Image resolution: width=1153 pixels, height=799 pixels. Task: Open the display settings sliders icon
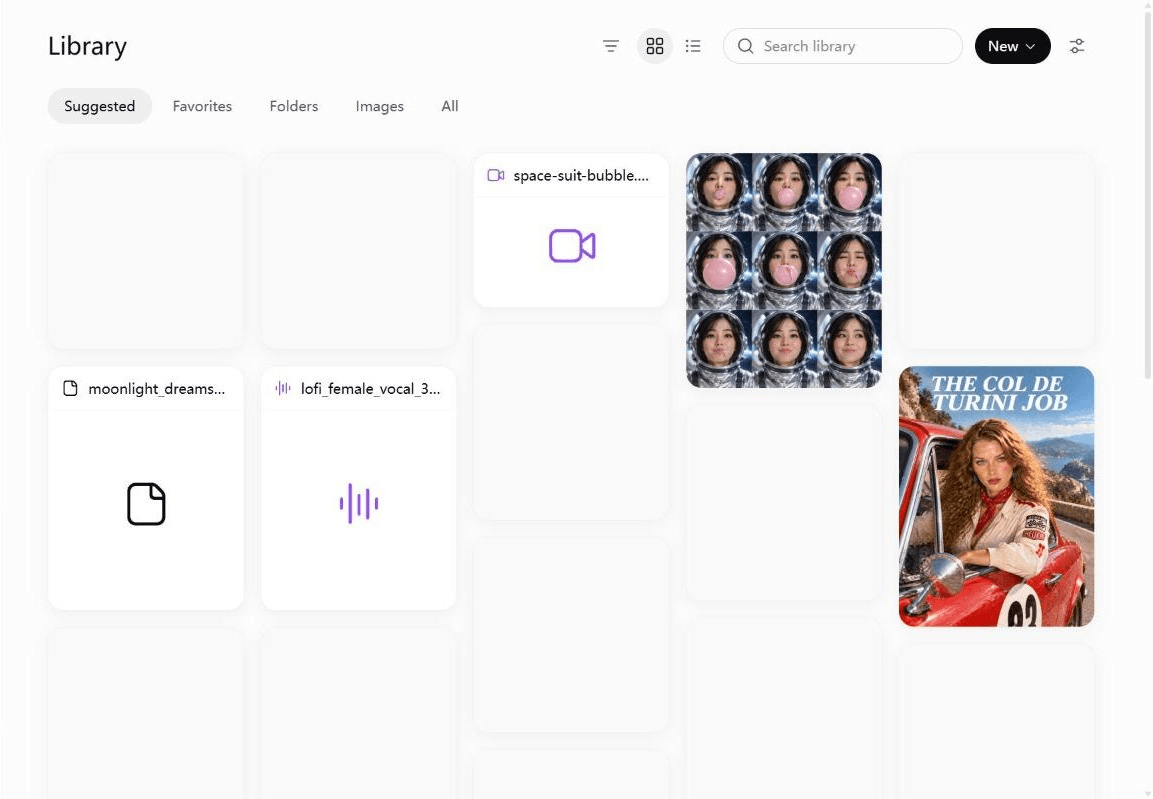(x=1077, y=46)
